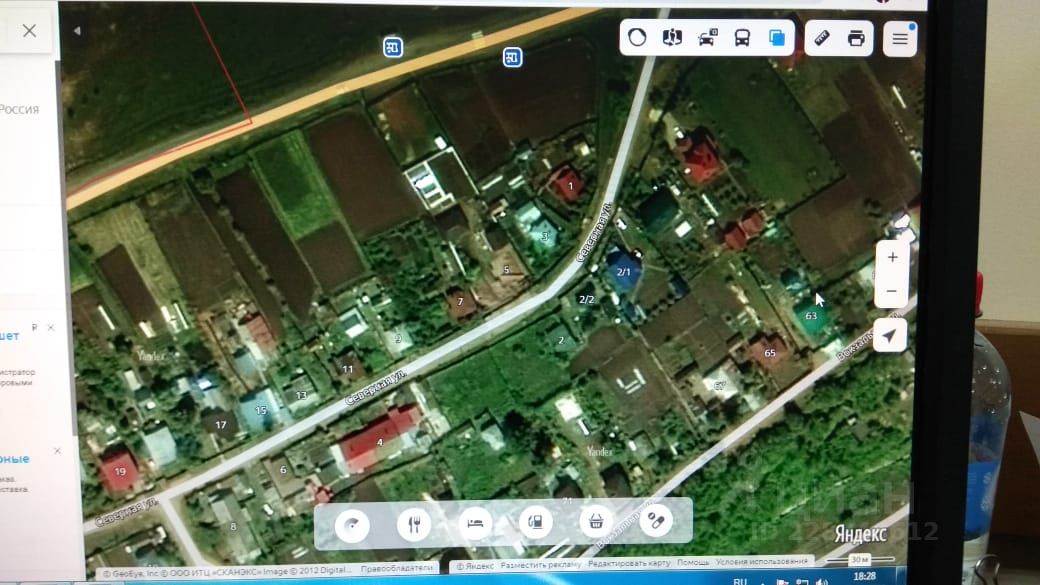Select house number 15 on the map
Image resolution: width=1040 pixels, height=585 pixels.
tap(261, 411)
